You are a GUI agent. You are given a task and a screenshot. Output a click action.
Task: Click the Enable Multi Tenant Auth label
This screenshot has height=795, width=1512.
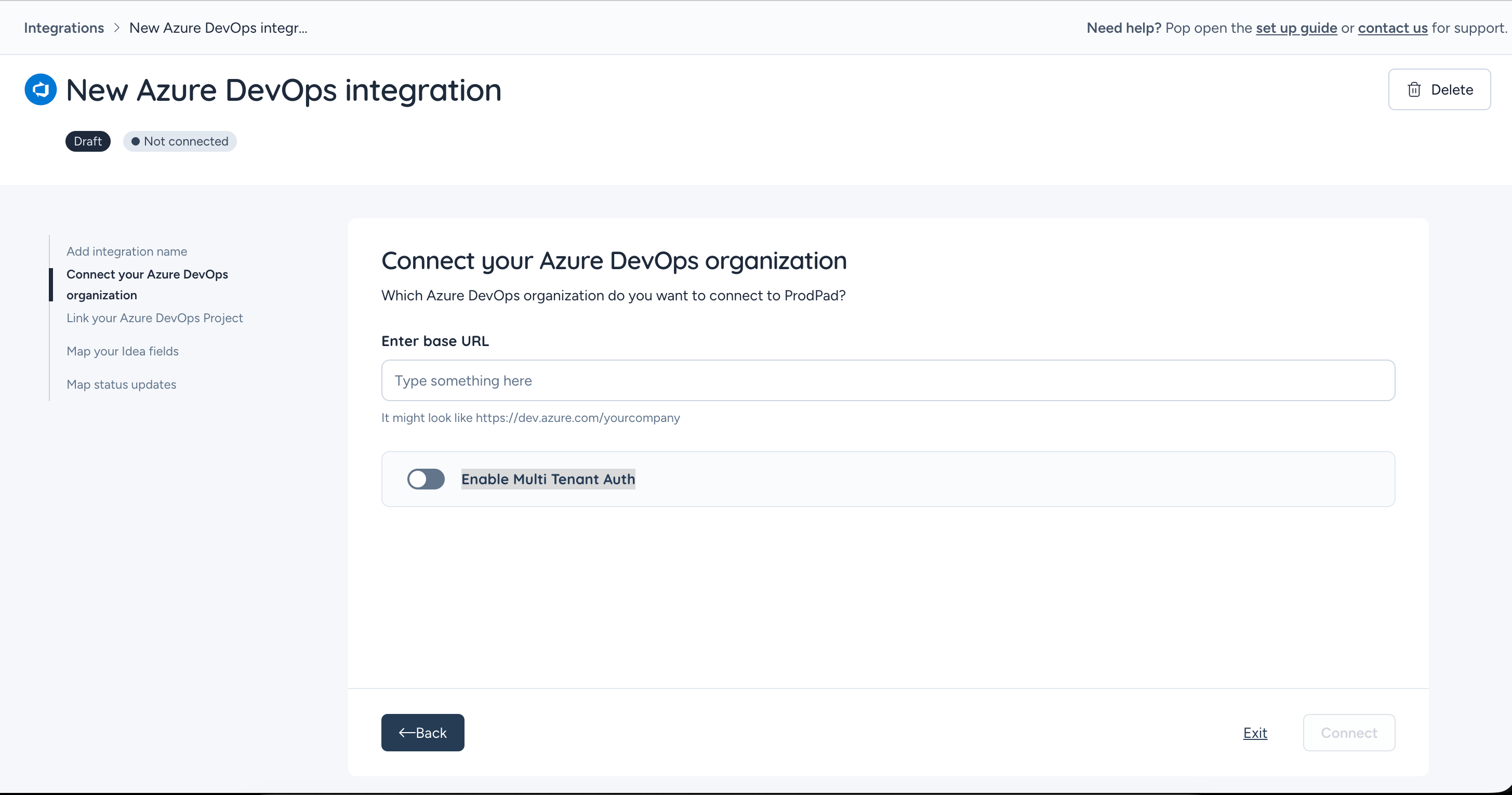coord(548,479)
